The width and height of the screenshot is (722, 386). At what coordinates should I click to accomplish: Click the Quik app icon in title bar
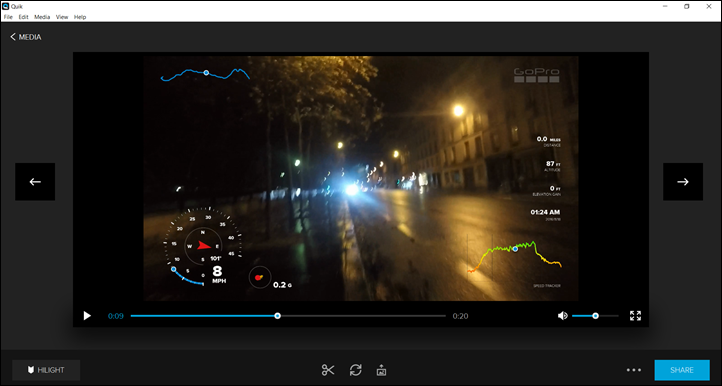pos(6,6)
